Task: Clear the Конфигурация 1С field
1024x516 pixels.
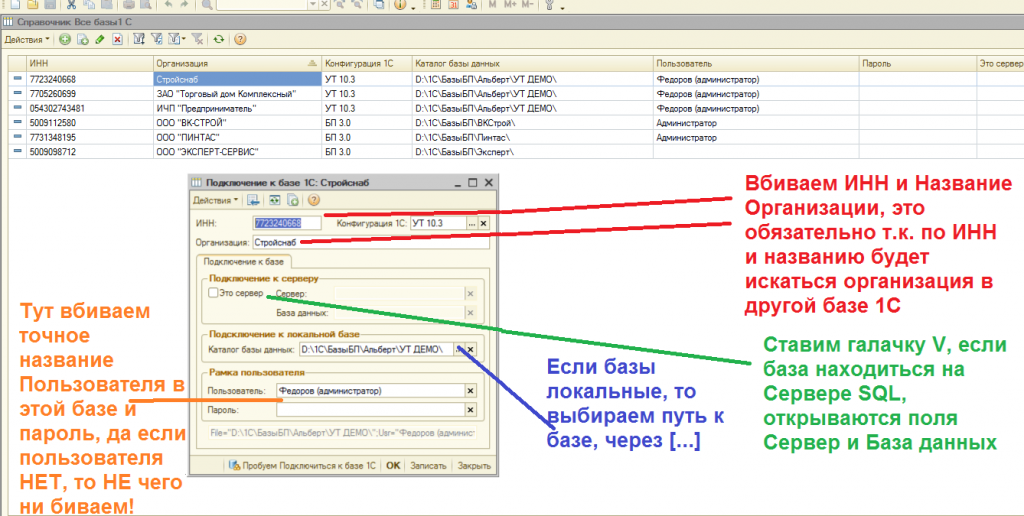Action: point(483,223)
